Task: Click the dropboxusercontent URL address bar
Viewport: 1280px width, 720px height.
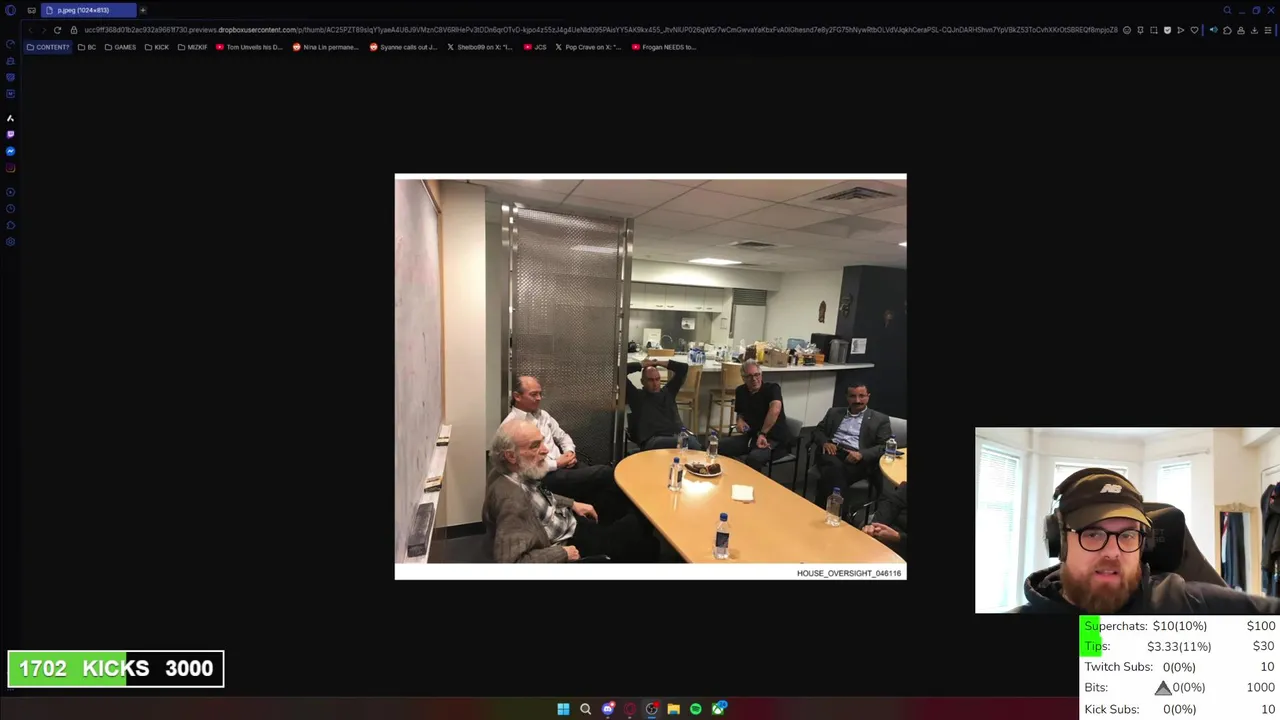Action: [x=600, y=30]
